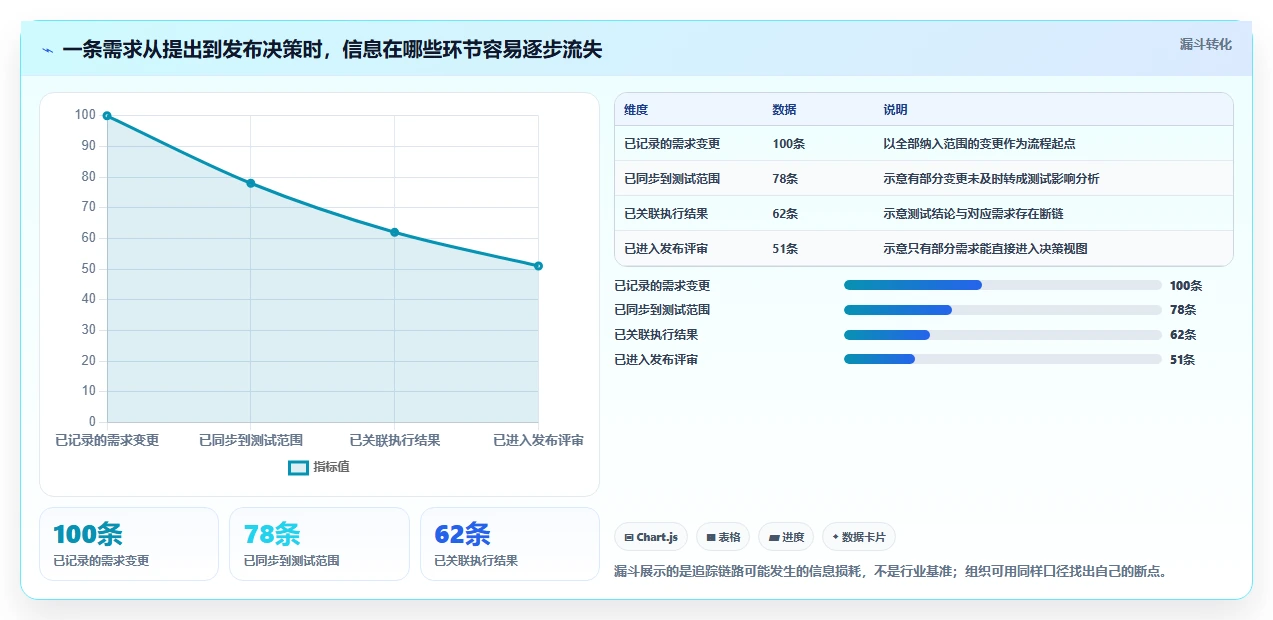Click table value 62条
Screen dimensions: 1273x620
[785, 214]
